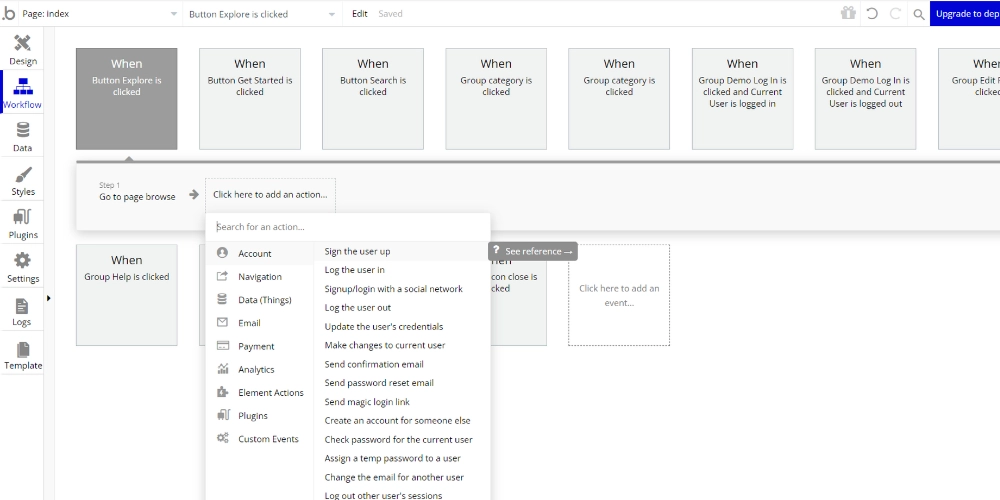1000x500 pixels.
Task: Click the Email envelope icon
Action: coord(222,322)
